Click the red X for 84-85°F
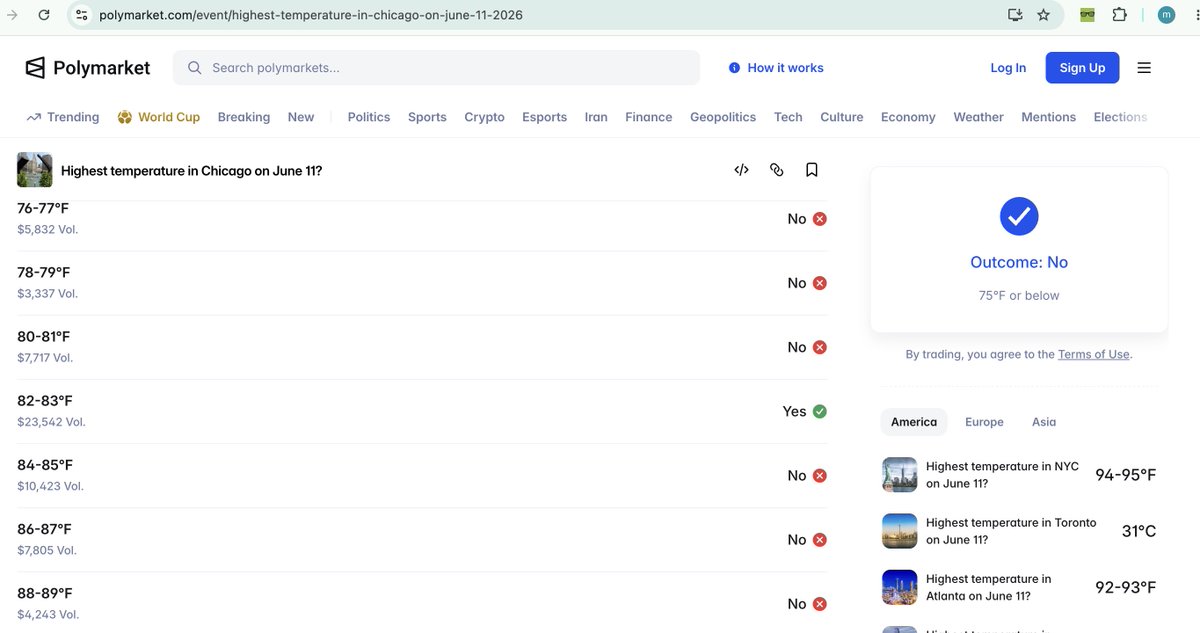 point(820,475)
